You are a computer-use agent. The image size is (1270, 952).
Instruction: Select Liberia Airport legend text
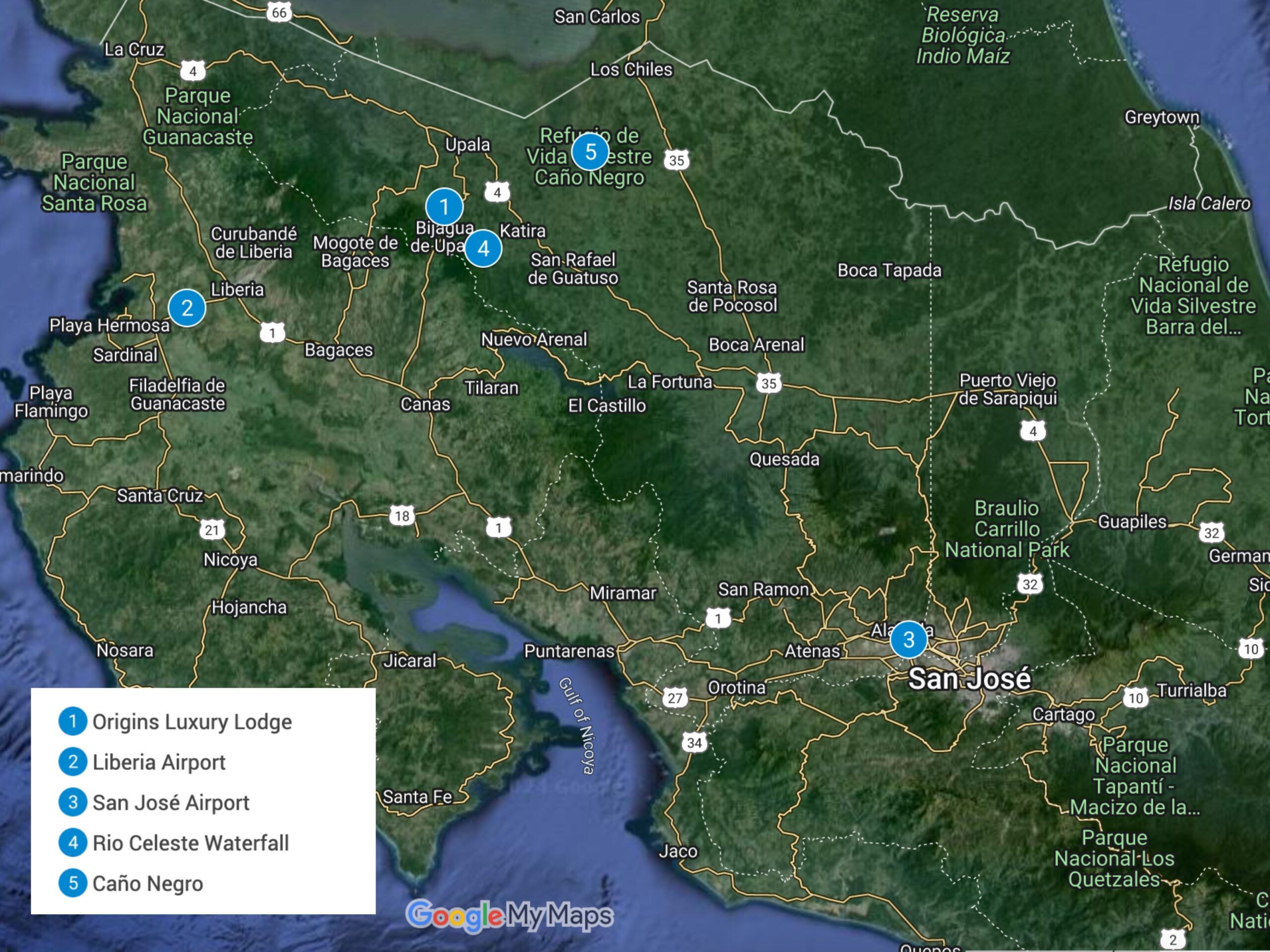point(159,762)
